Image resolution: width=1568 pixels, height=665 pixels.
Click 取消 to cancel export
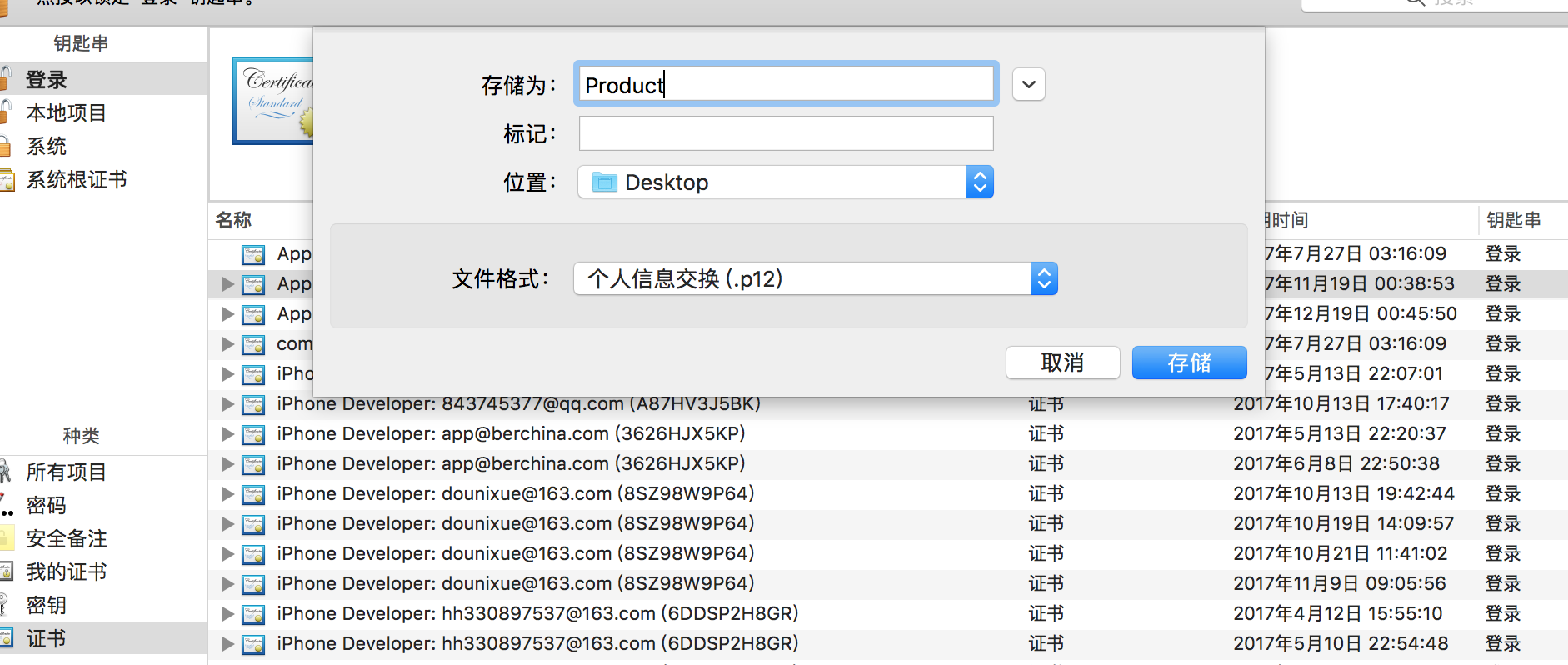tap(1062, 362)
